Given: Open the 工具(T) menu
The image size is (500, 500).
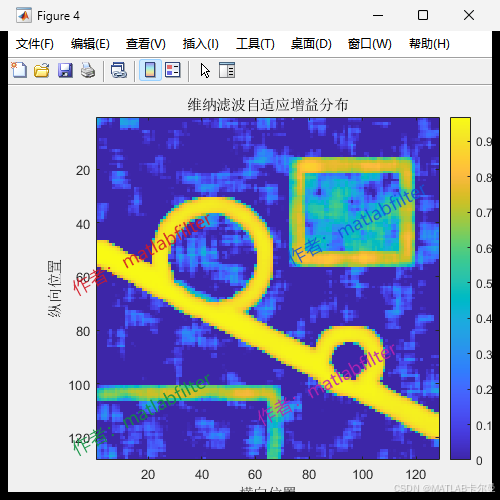Looking at the screenshot, I should [255, 44].
